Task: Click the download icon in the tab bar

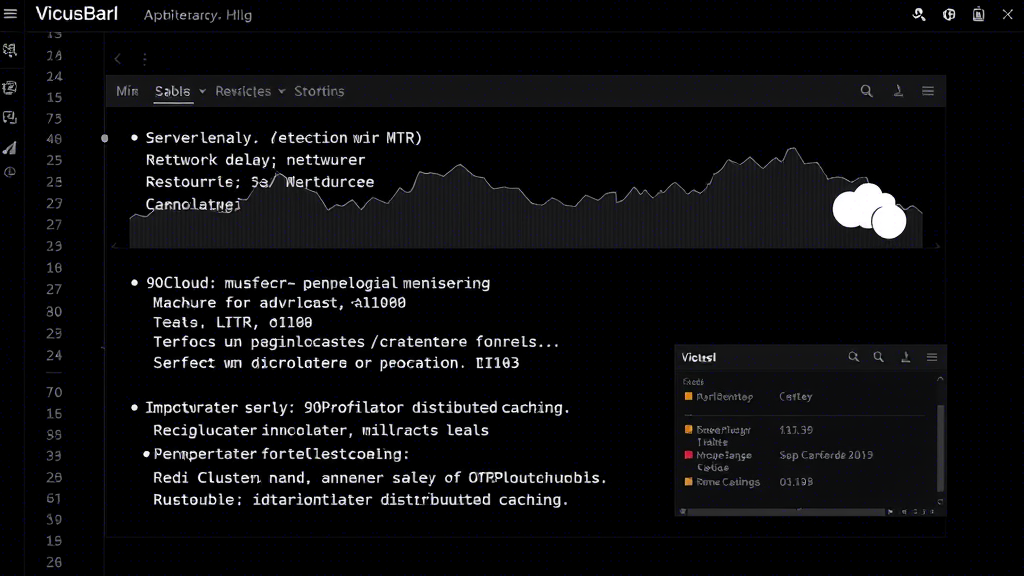Action: (899, 91)
